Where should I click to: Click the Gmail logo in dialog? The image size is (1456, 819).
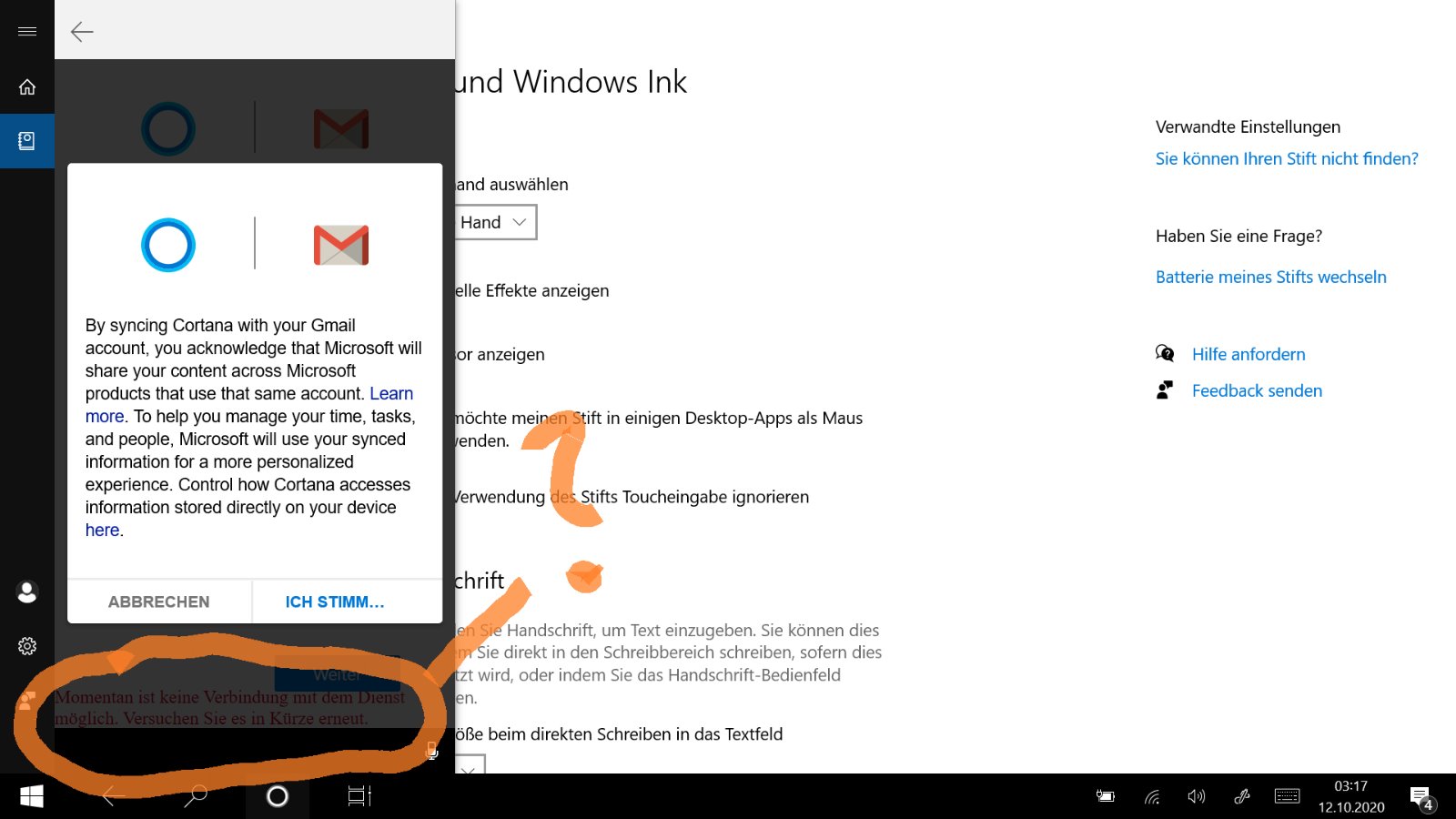(x=341, y=245)
